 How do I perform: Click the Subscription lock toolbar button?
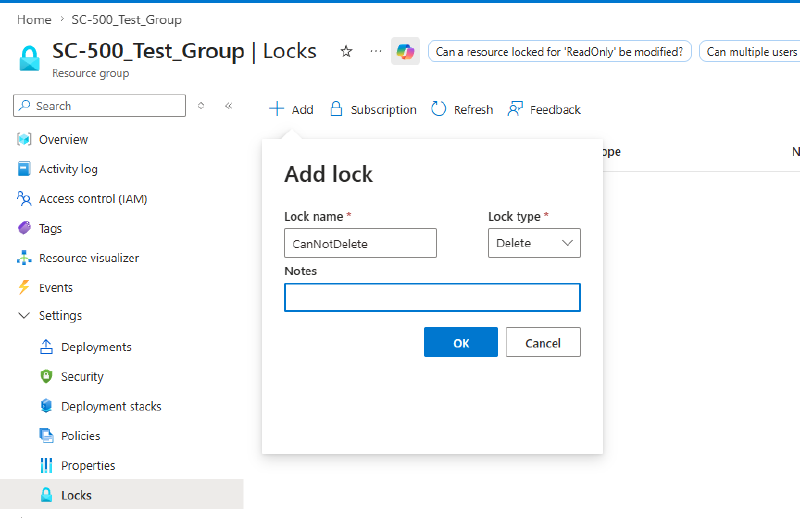(373, 109)
